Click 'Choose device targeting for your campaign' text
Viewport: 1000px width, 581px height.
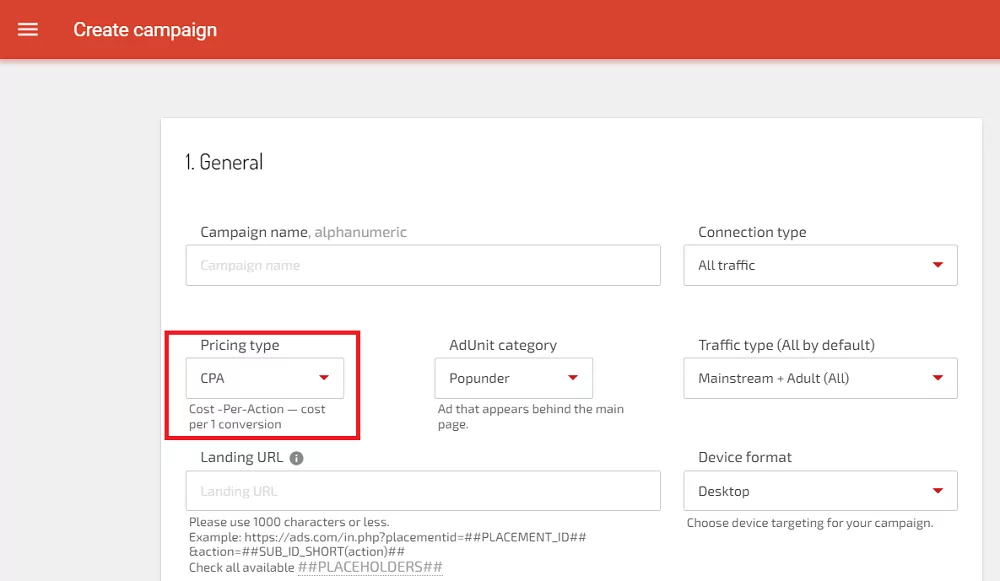[x=810, y=523]
